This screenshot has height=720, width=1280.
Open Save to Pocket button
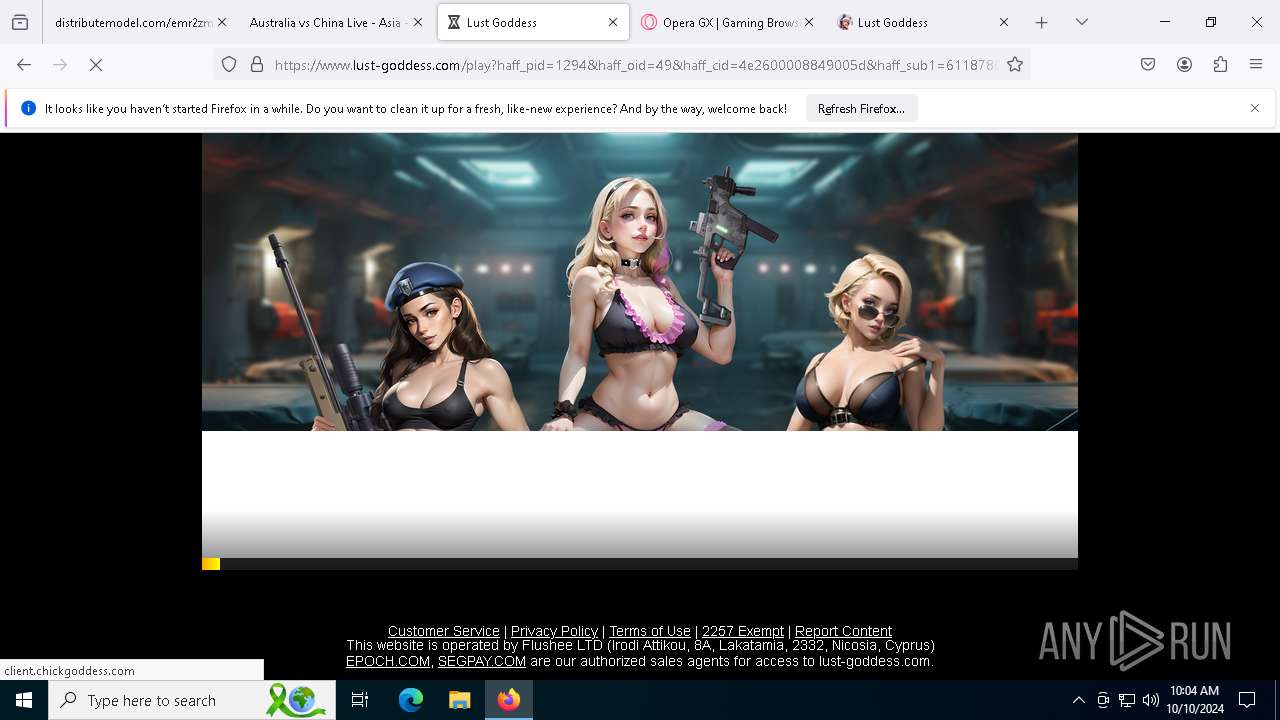pos(1148,64)
